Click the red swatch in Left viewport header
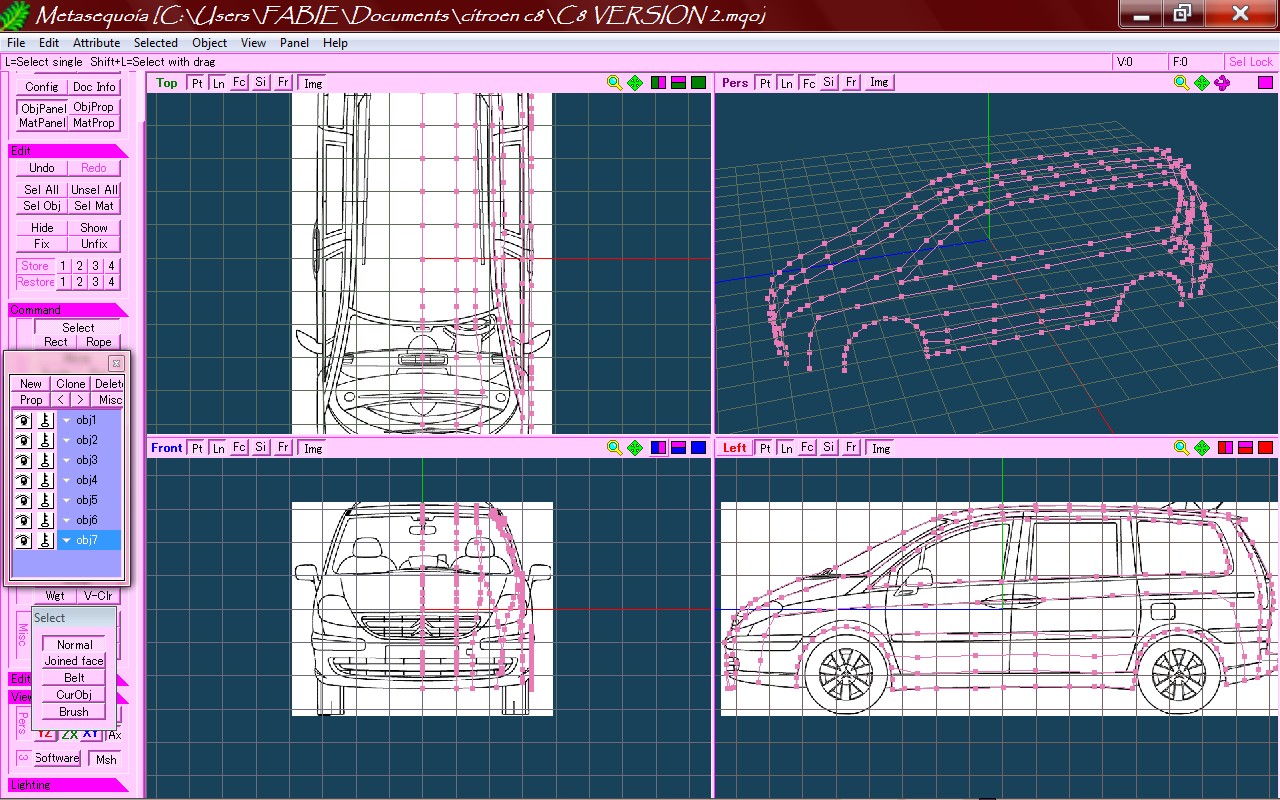Image resolution: width=1280 pixels, height=800 pixels. point(1265,448)
